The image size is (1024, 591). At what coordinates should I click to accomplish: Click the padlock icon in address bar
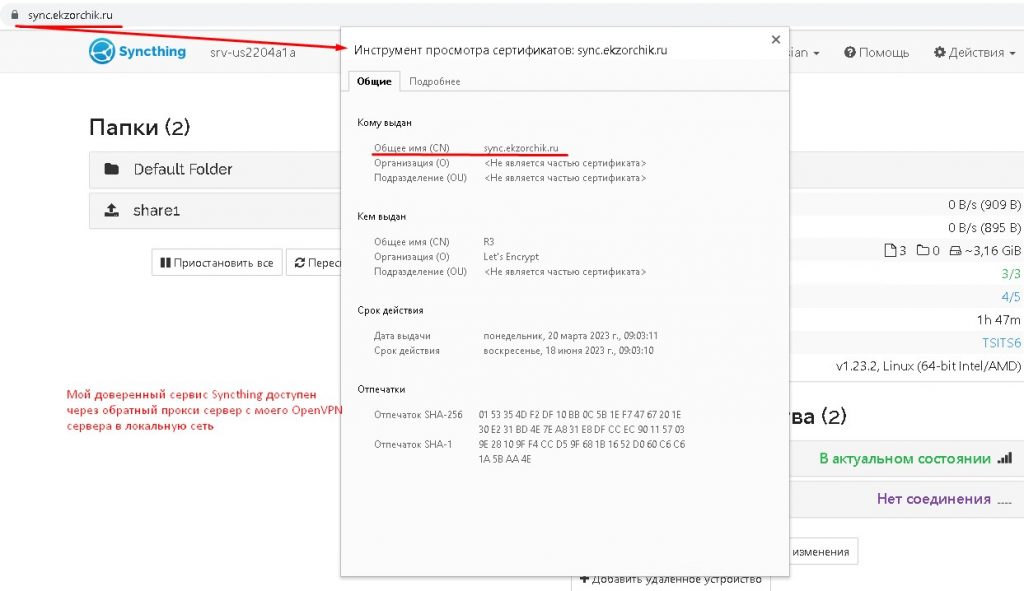tap(15, 16)
